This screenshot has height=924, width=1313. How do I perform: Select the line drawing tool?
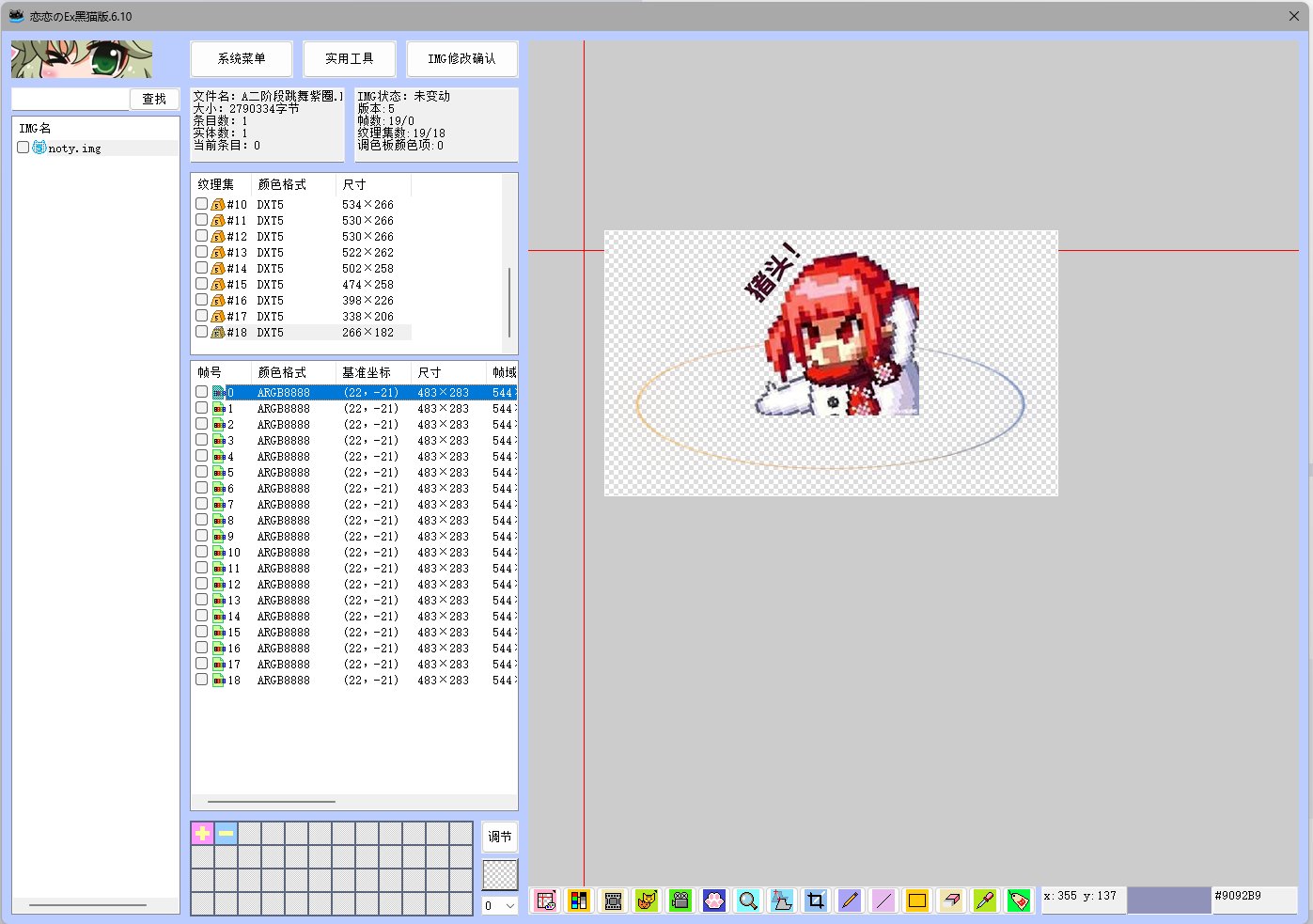click(x=883, y=901)
